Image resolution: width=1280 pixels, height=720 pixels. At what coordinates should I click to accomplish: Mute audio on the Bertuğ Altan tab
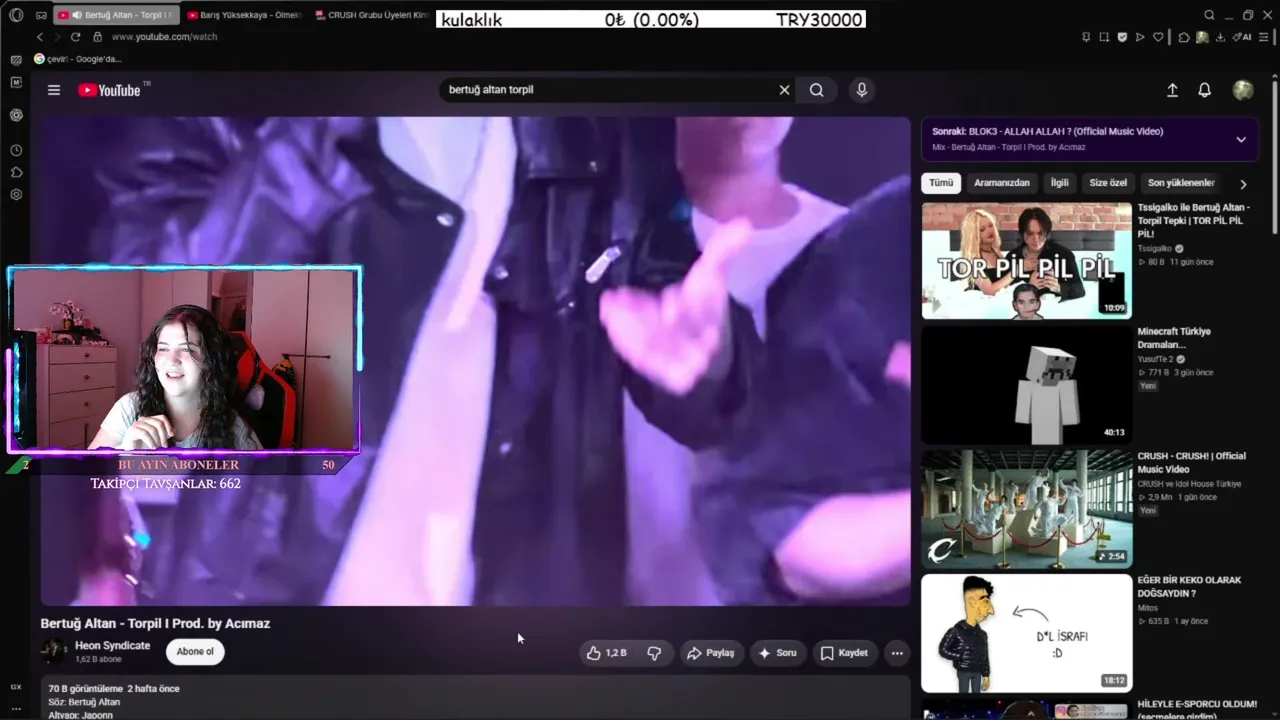[x=77, y=15]
